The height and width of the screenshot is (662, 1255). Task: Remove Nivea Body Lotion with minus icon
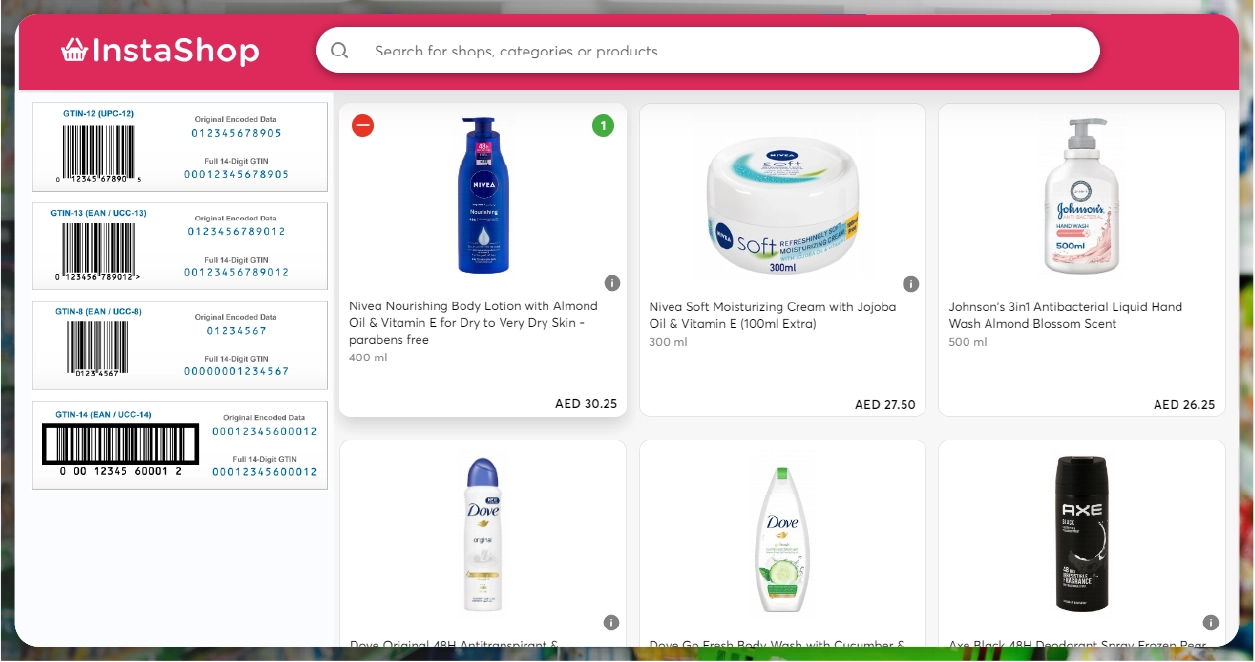[x=363, y=125]
